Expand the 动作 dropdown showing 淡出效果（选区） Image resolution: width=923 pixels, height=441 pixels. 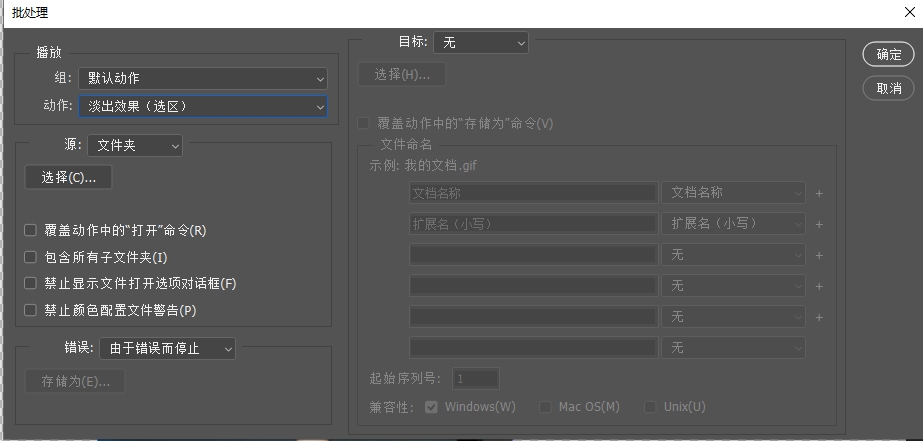point(202,105)
